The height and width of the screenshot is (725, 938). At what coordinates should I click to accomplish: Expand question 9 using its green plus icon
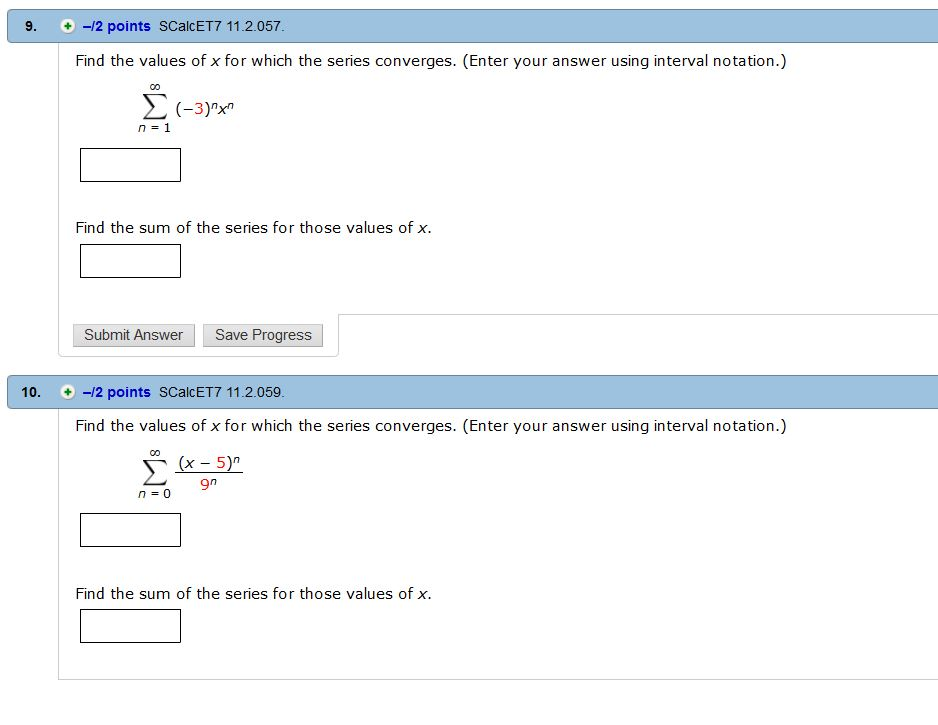point(66,27)
